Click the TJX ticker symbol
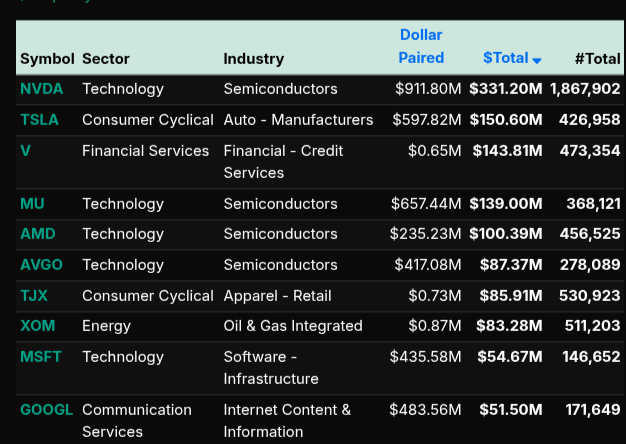Image resolution: width=626 pixels, height=444 pixels. 34,296
